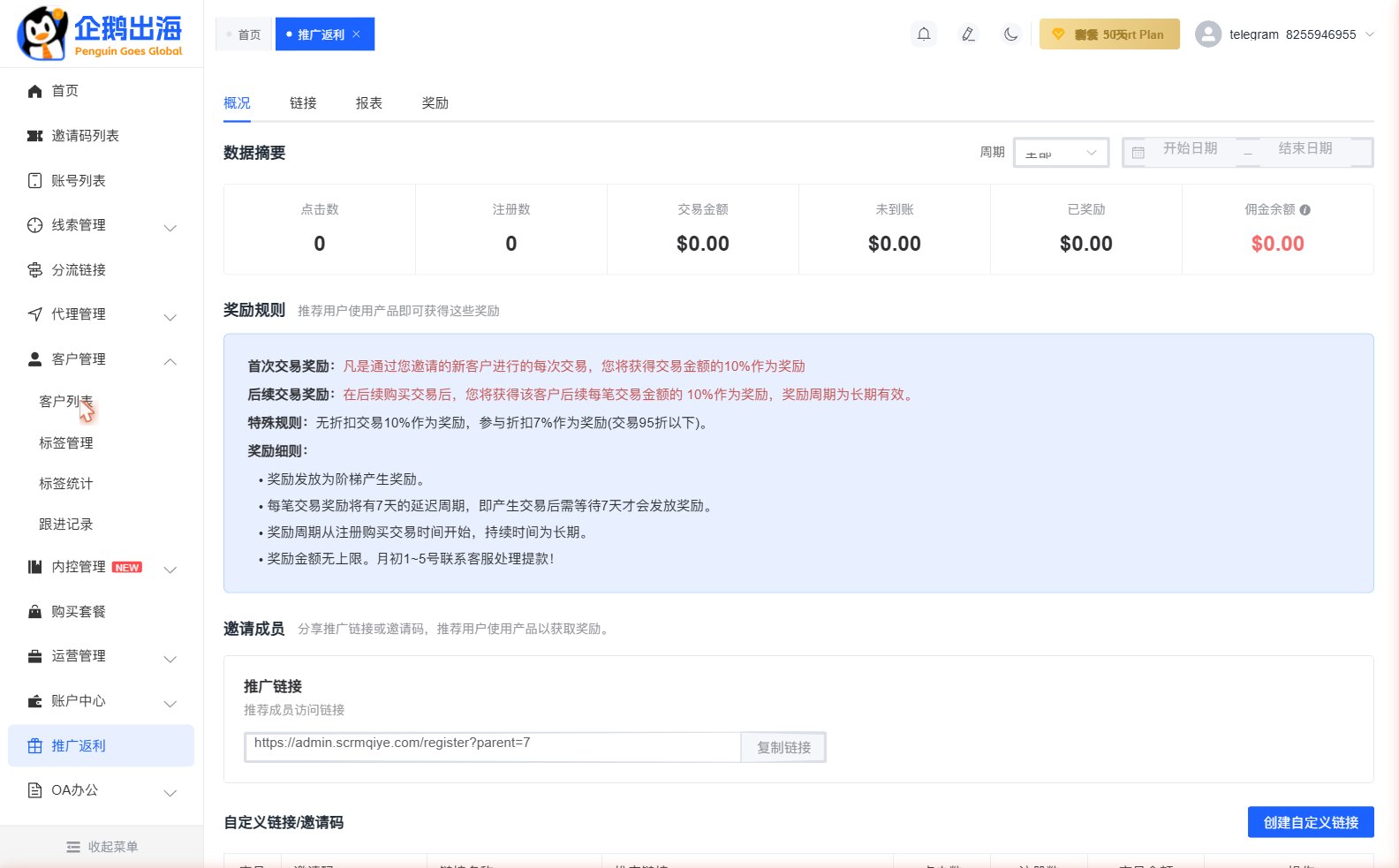Click the globe icon beside 线索管理
The height and width of the screenshot is (868, 1399).
tap(34, 225)
